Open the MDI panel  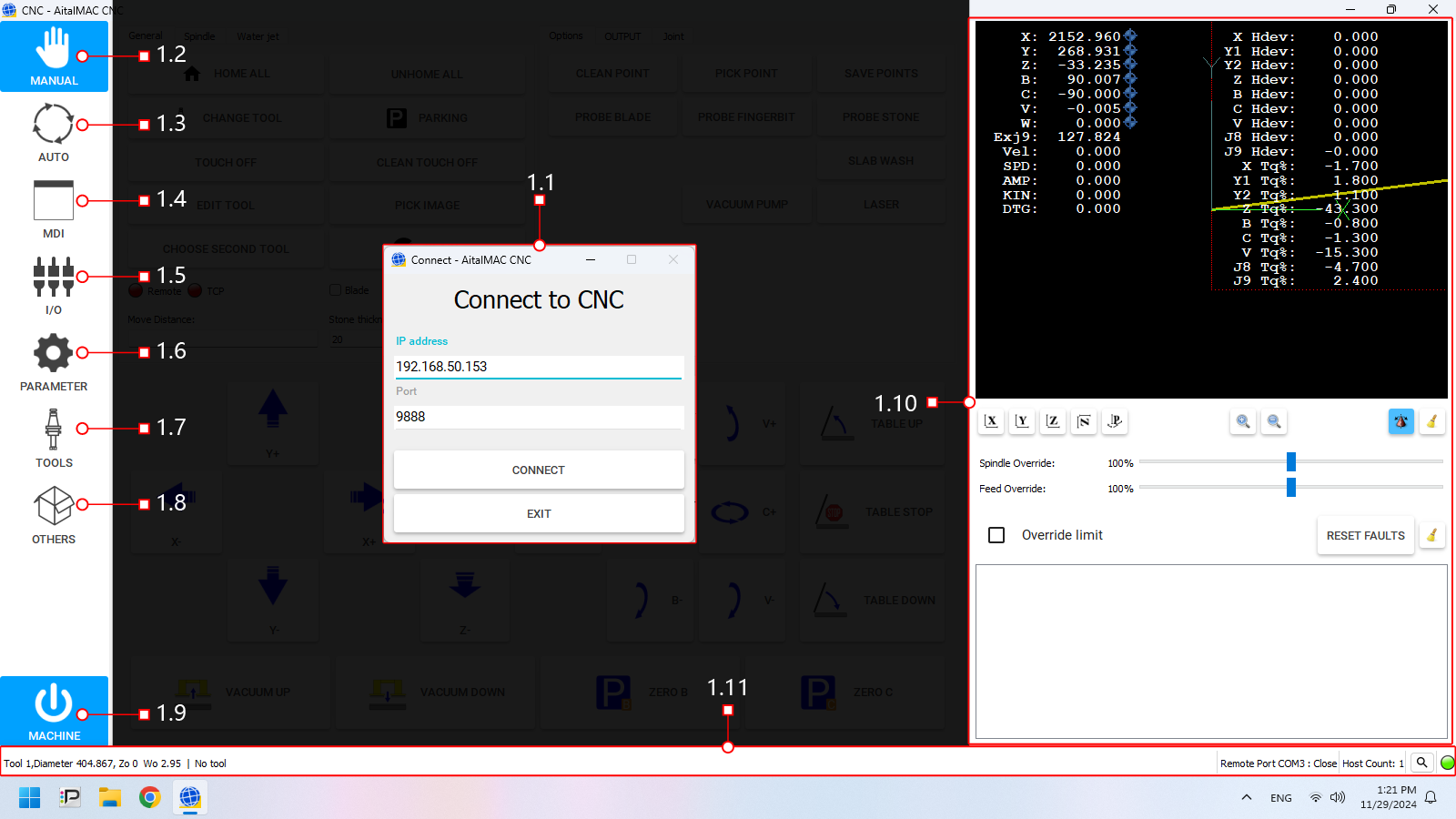54,208
